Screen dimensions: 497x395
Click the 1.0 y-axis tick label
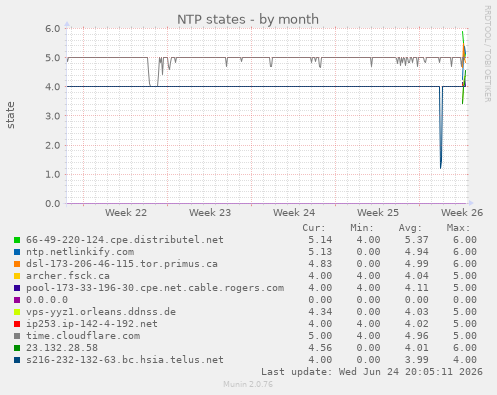tap(53, 174)
